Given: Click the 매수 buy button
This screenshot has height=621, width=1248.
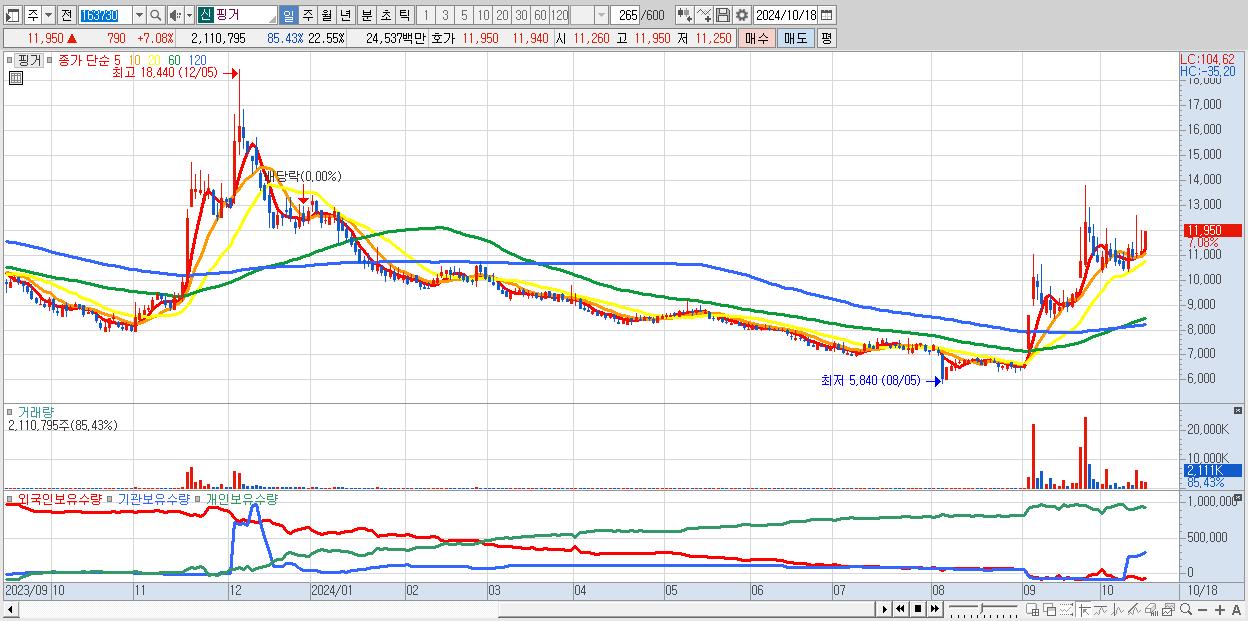Looking at the screenshot, I should [x=757, y=38].
